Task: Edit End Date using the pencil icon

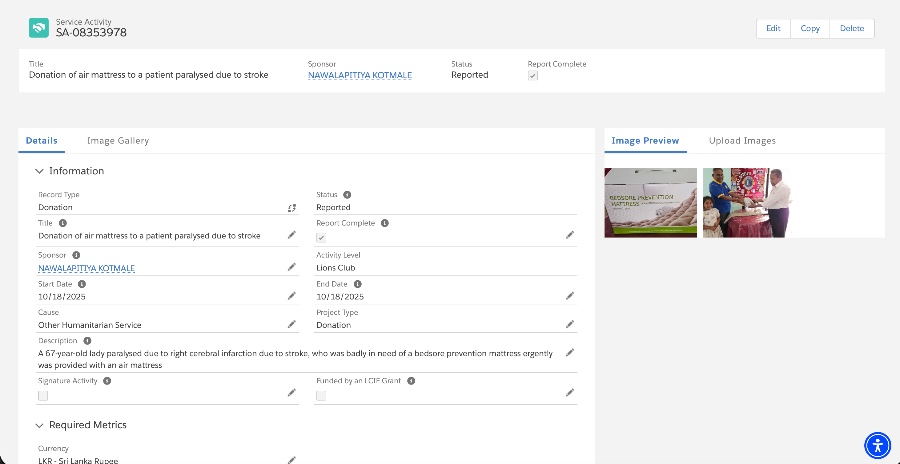Action: 570,296
